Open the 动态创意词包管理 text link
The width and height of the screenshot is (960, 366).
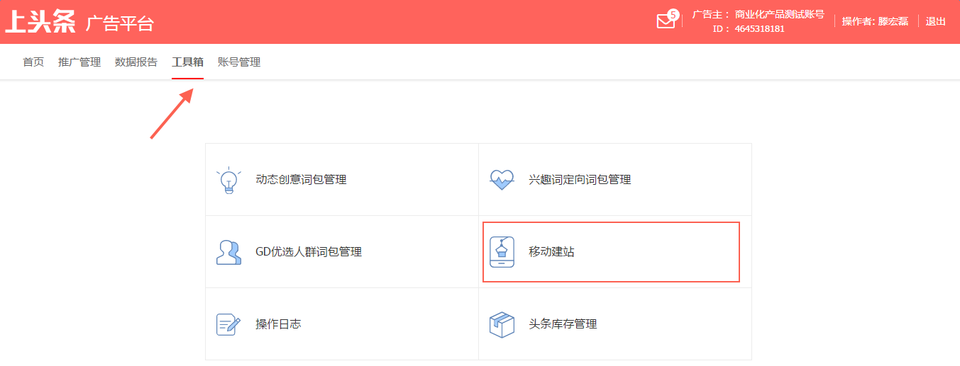(301, 180)
